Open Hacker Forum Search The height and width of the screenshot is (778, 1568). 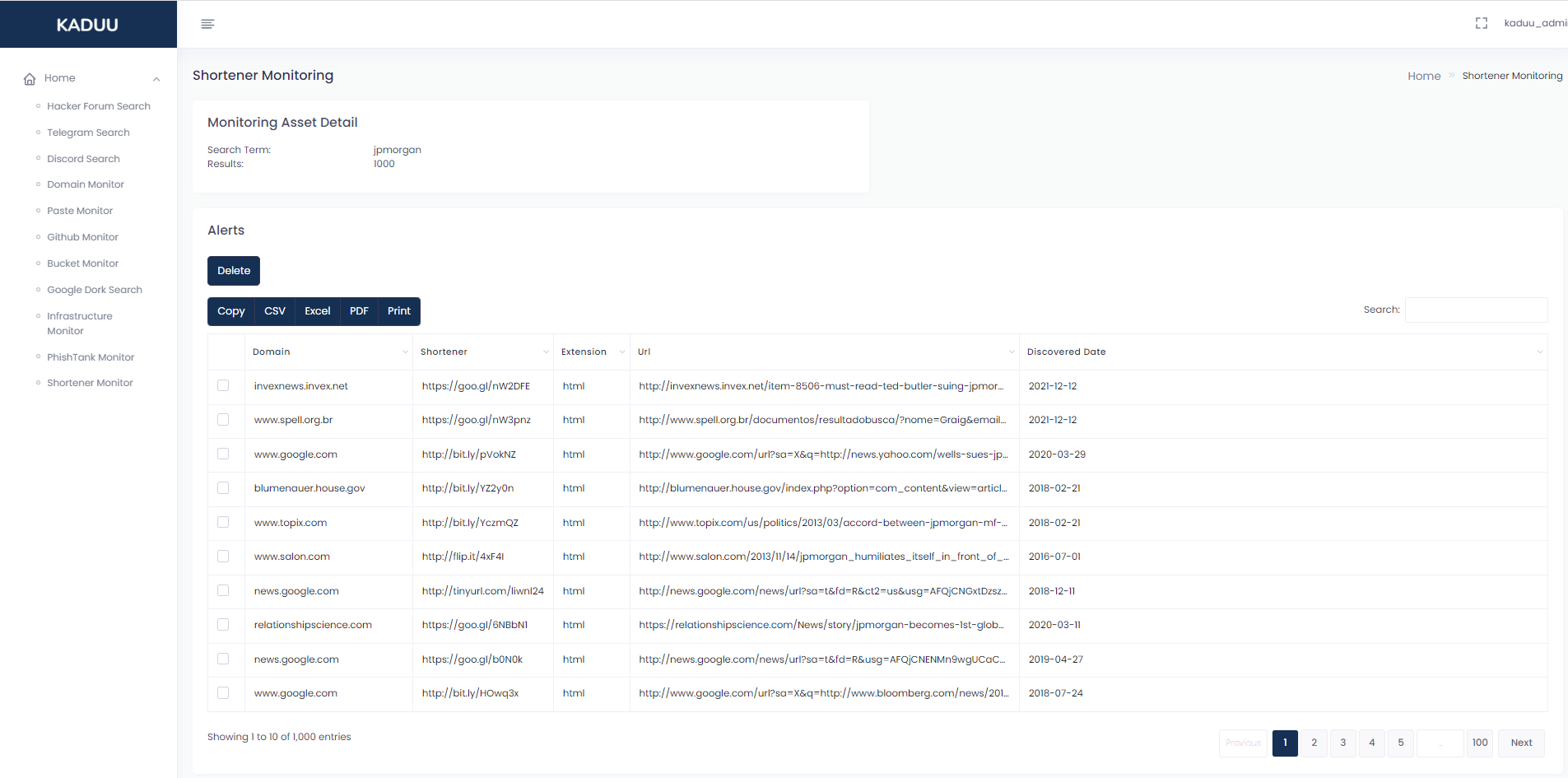coord(99,106)
